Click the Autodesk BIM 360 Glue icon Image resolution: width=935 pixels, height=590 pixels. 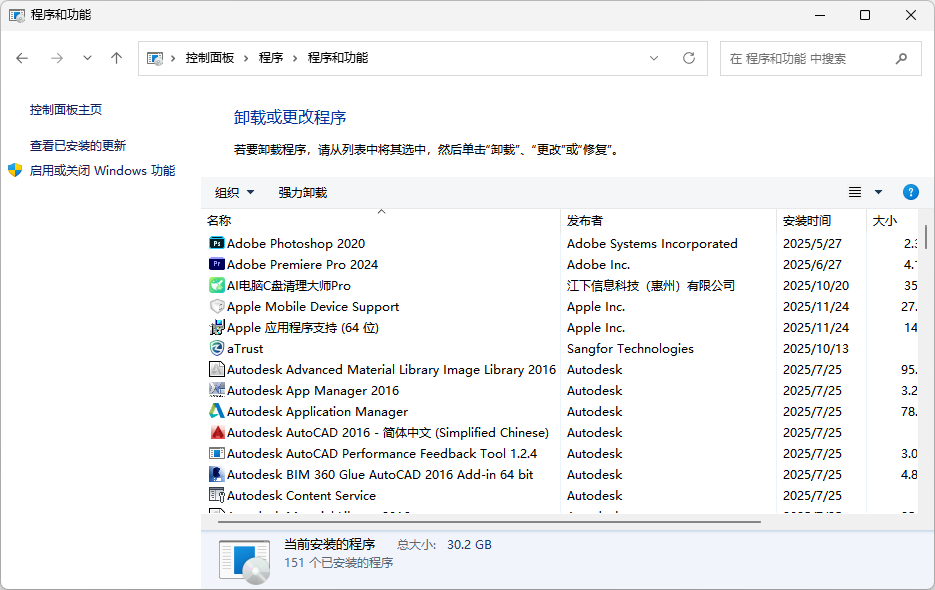tap(216, 474)
